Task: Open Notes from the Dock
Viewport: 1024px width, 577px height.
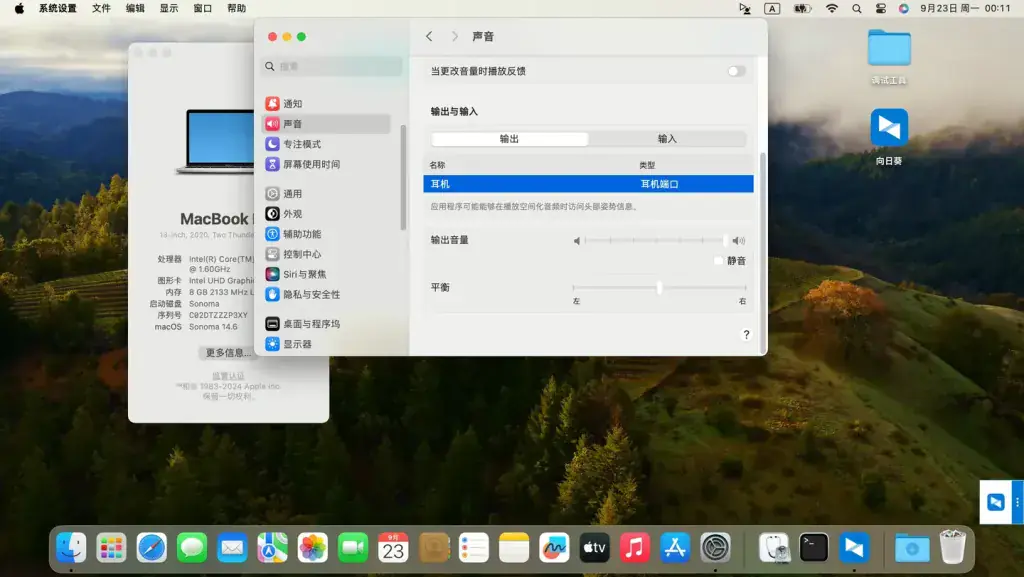Action: tap(514, 548)
